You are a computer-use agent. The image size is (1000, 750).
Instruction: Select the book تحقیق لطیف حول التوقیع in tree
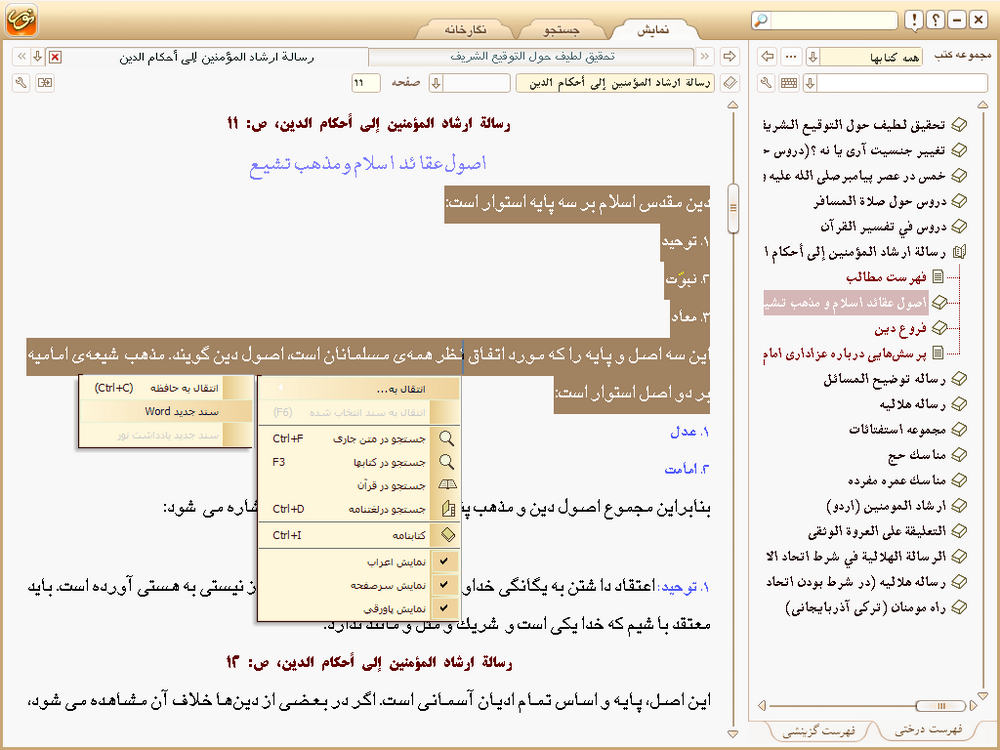(855, 125)
